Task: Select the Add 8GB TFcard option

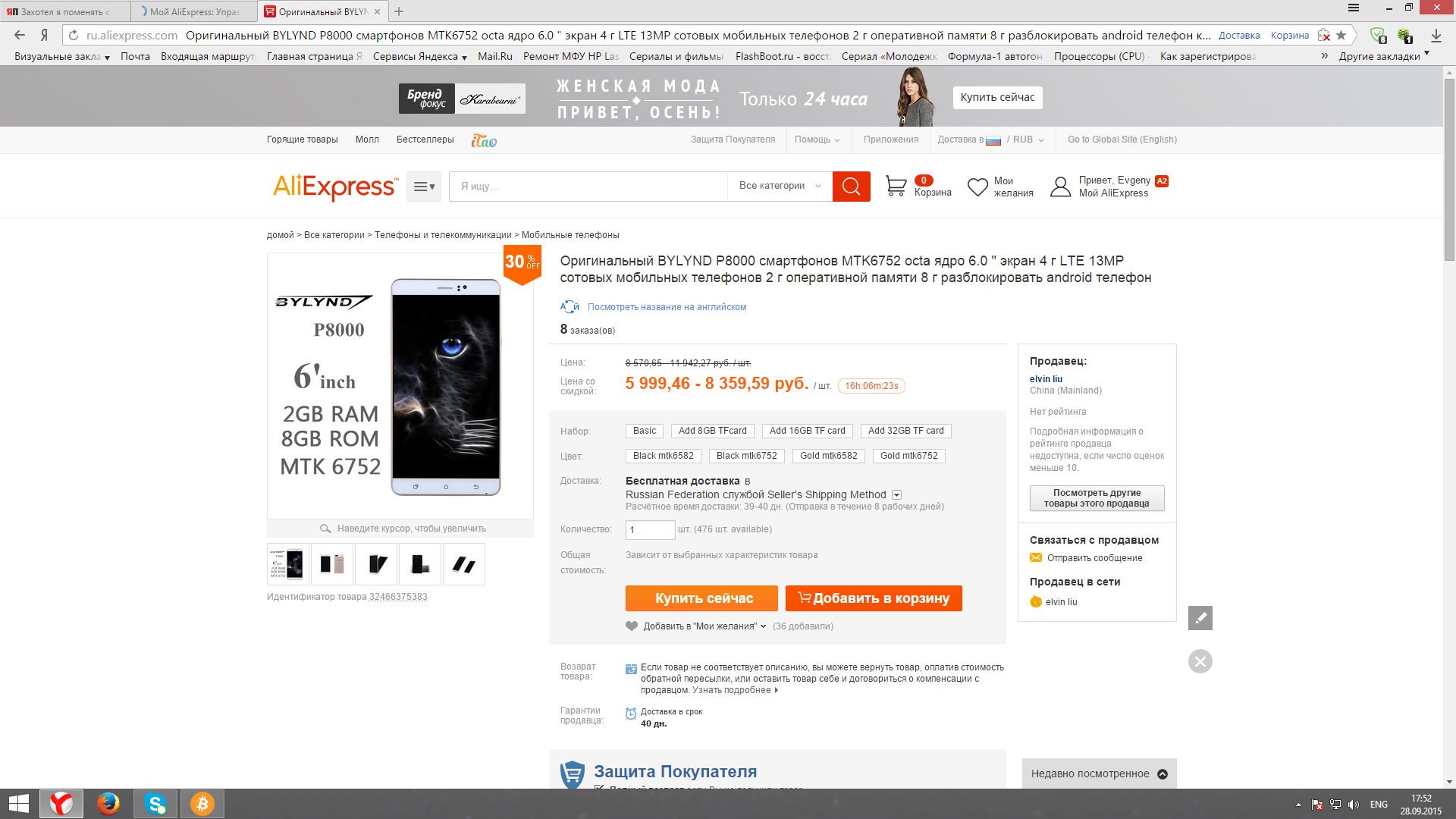Action: [x=713, y=431]
